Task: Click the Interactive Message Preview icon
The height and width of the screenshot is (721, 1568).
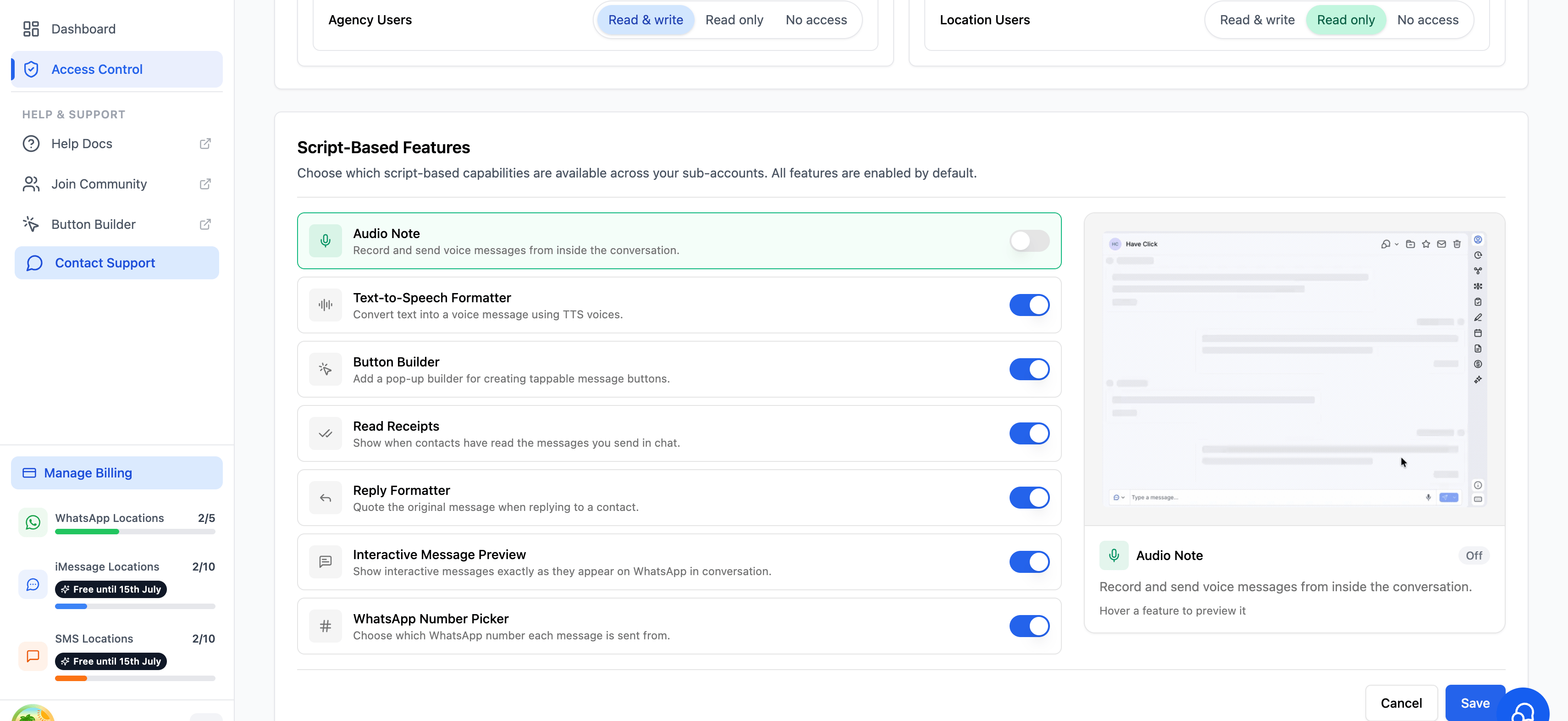Action: tap(326, 561)
